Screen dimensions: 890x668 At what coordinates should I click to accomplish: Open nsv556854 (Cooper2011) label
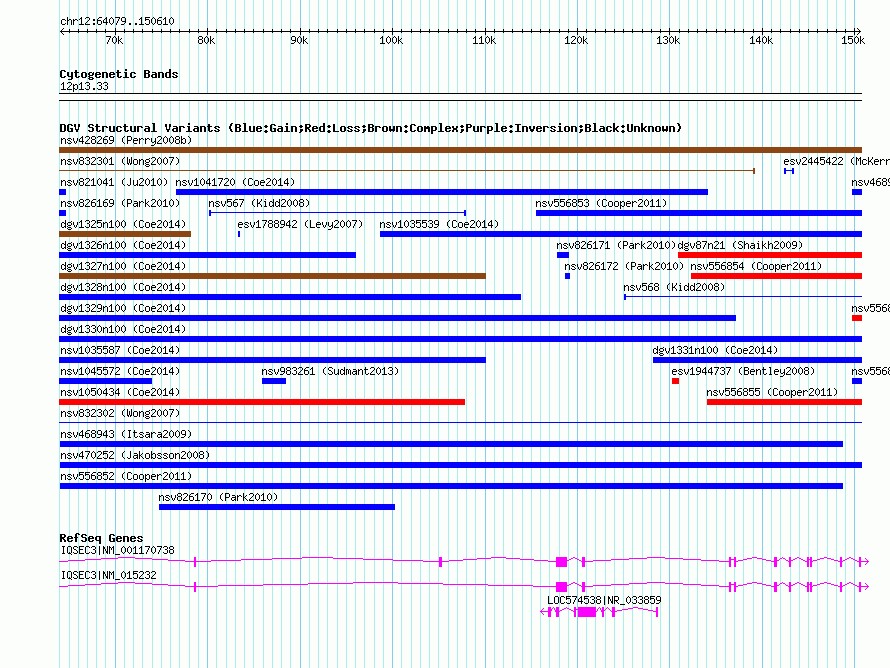756,266
